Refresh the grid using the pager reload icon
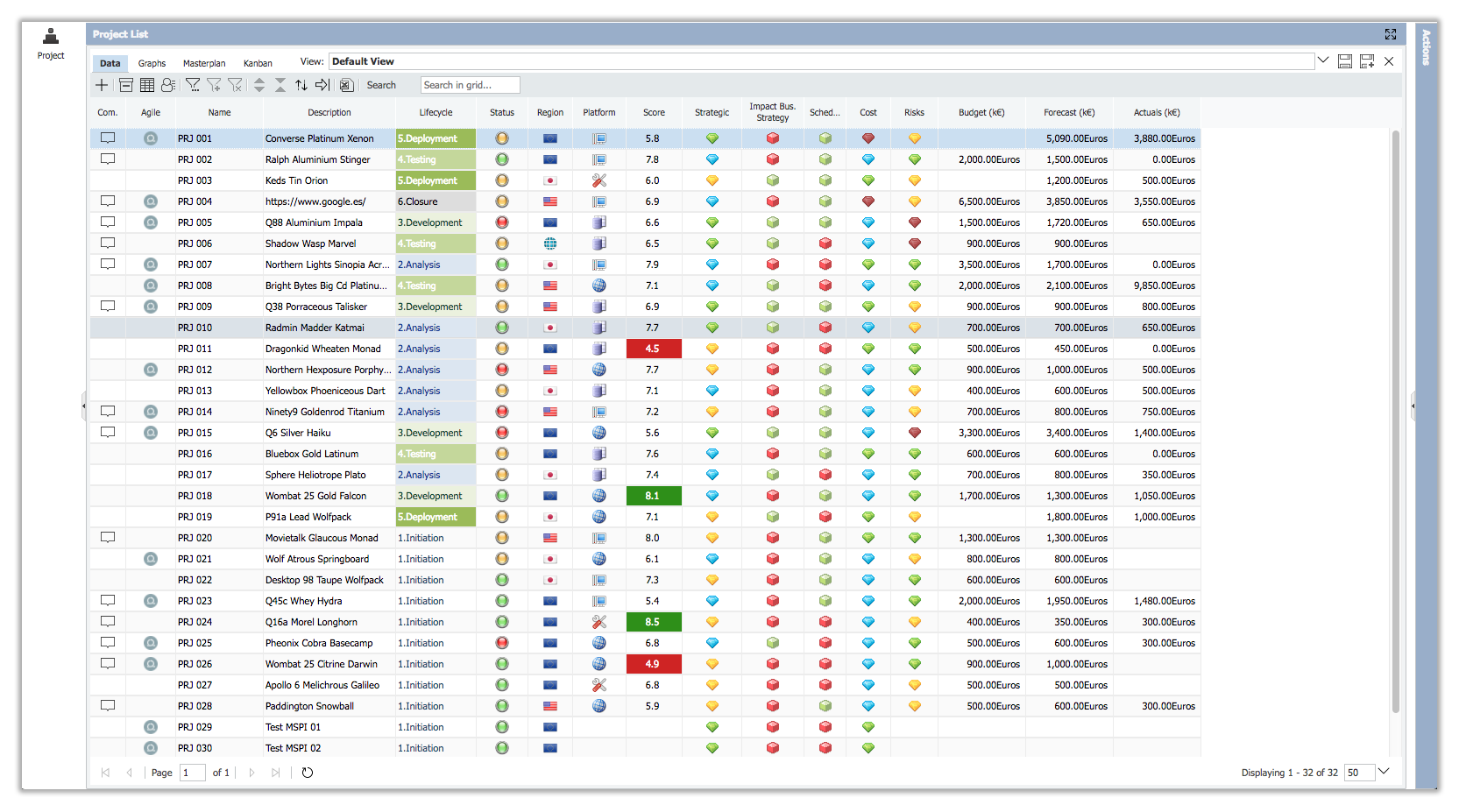This screenshot has width=1459, height=812. (308, 773)
